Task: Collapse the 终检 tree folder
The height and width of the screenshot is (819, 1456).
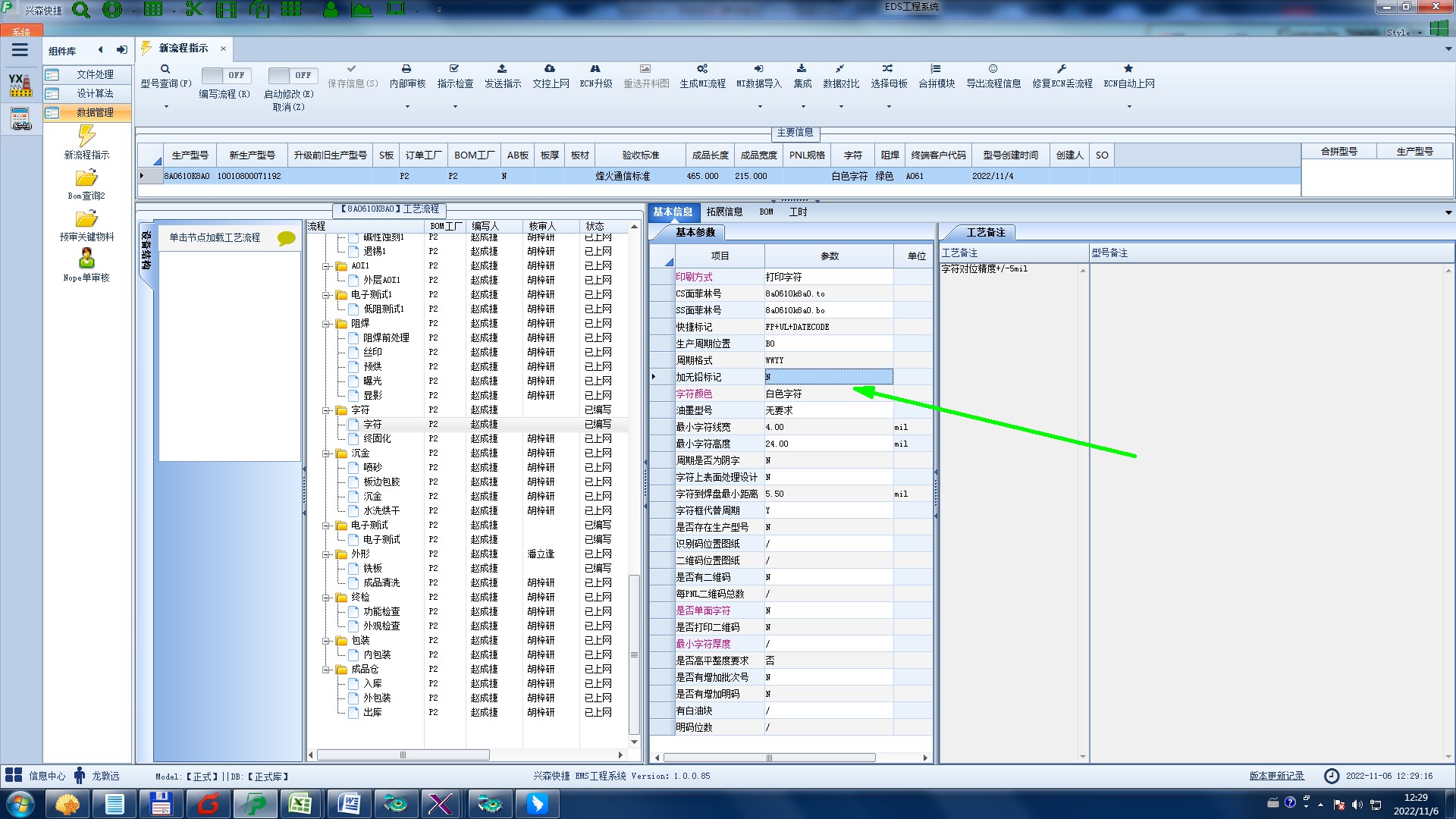Action: click(326, 598)
